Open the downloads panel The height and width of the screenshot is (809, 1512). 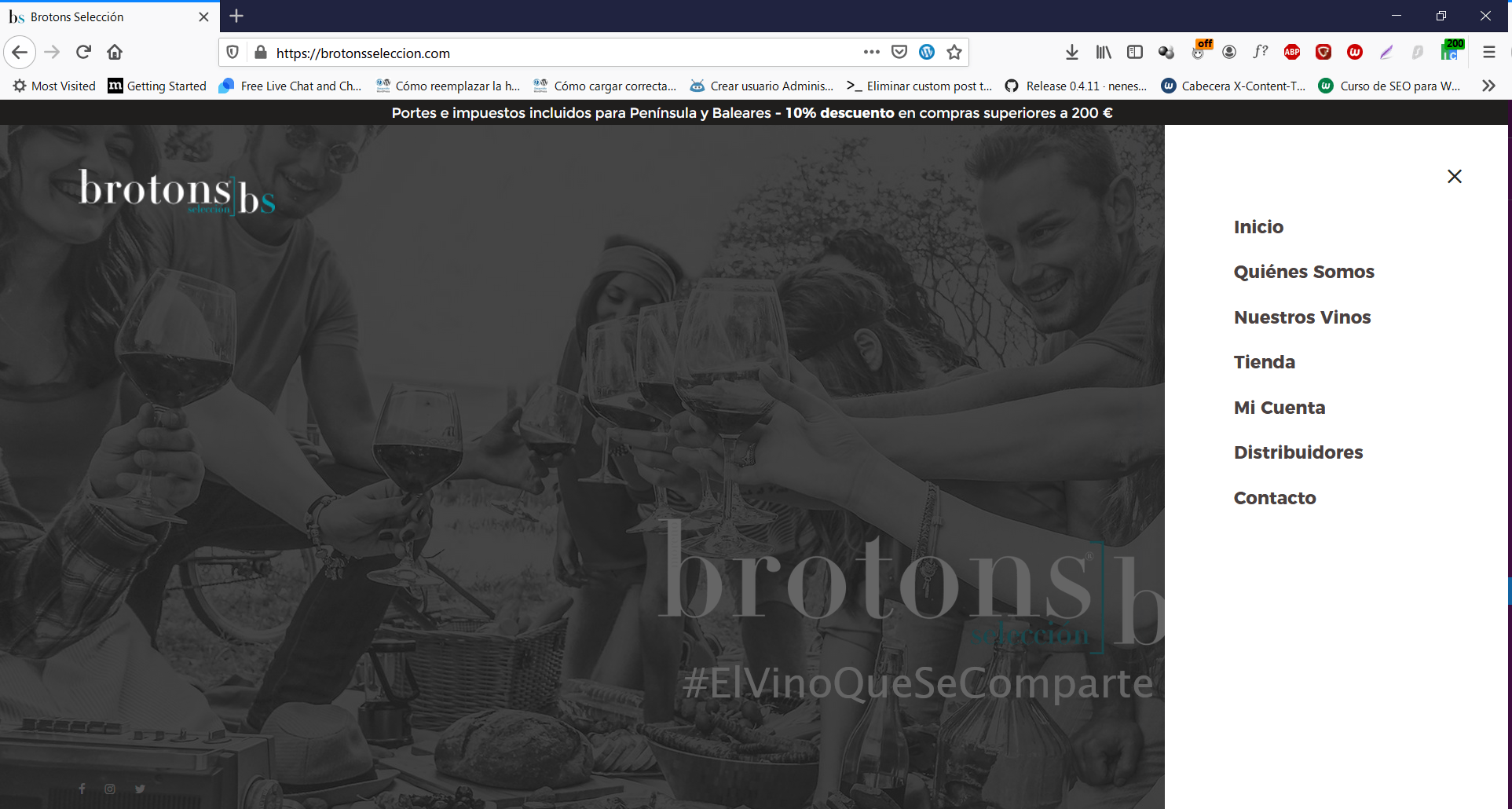[1072, 53]
